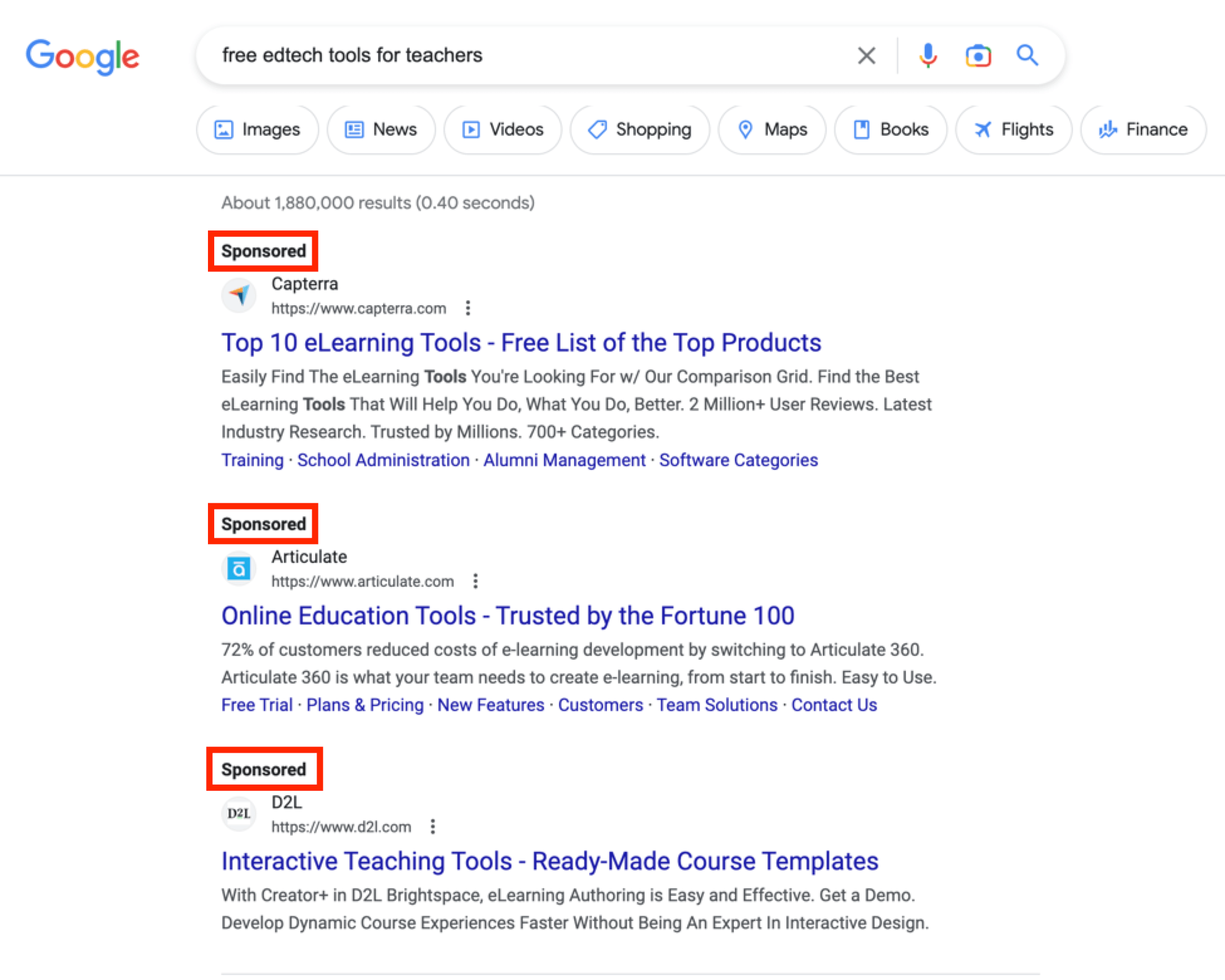Click the Articulate site name

(x=309, y=557)
